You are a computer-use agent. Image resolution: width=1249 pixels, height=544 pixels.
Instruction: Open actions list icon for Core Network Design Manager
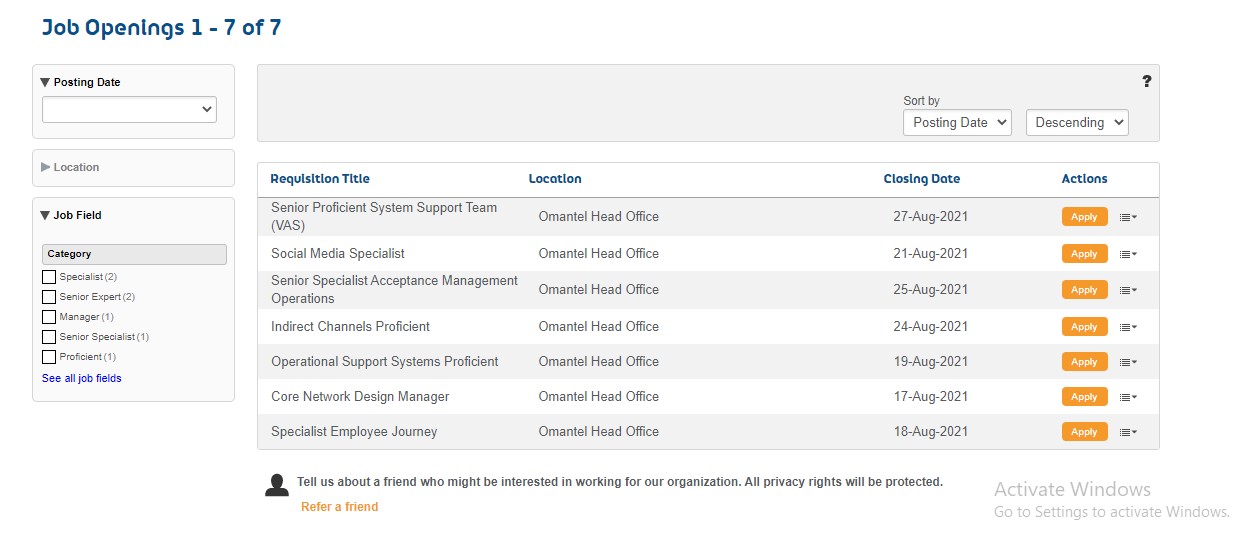[1128, 397]
